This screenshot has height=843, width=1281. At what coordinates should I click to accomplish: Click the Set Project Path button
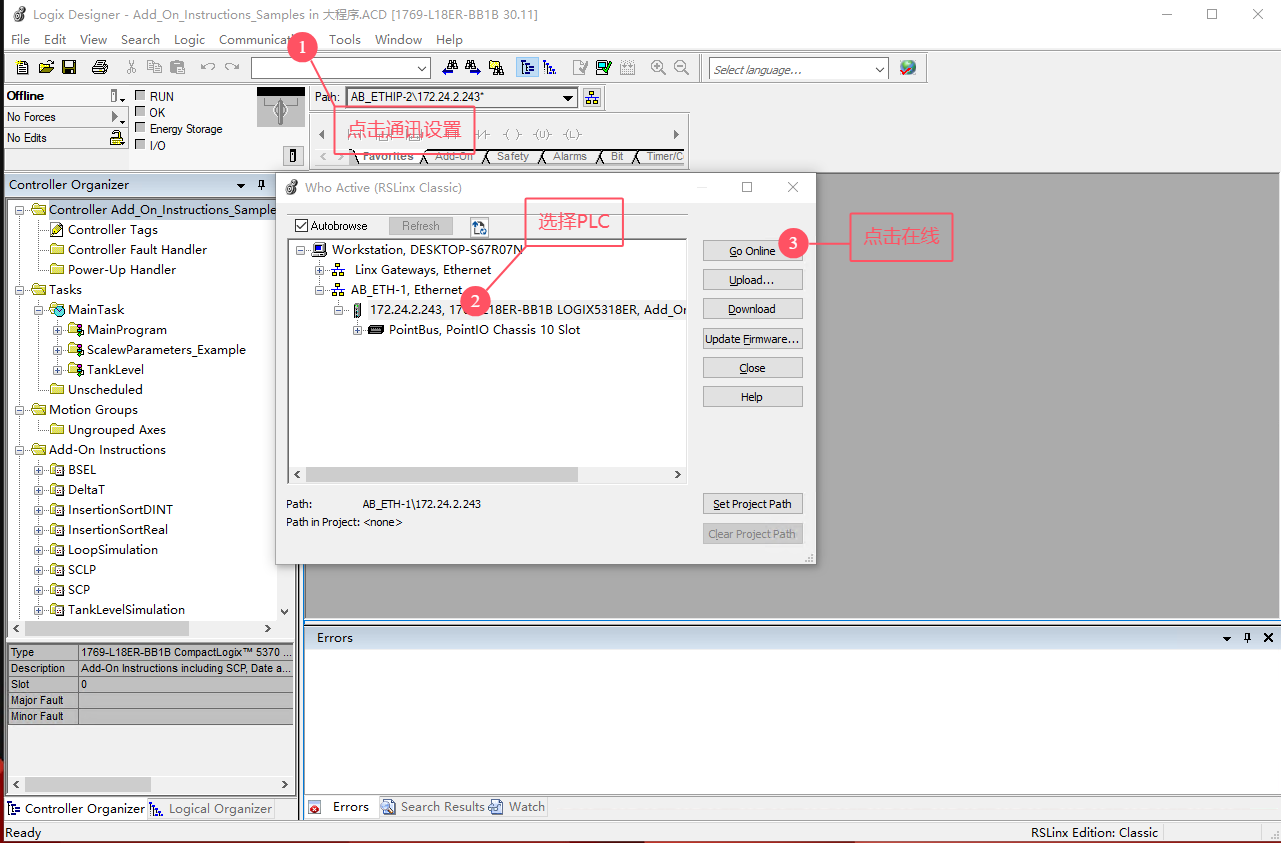[x=752, y=504]
